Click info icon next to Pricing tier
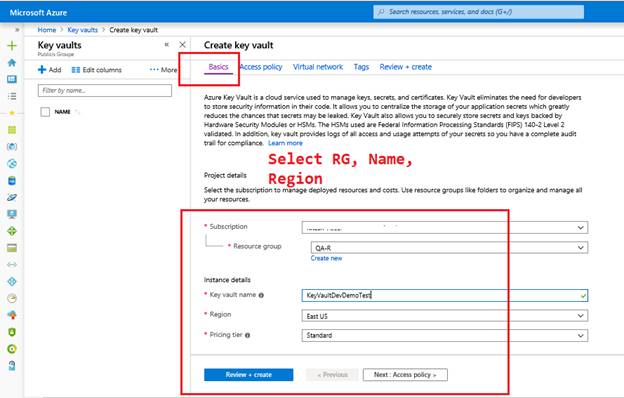 pos(248,335)
